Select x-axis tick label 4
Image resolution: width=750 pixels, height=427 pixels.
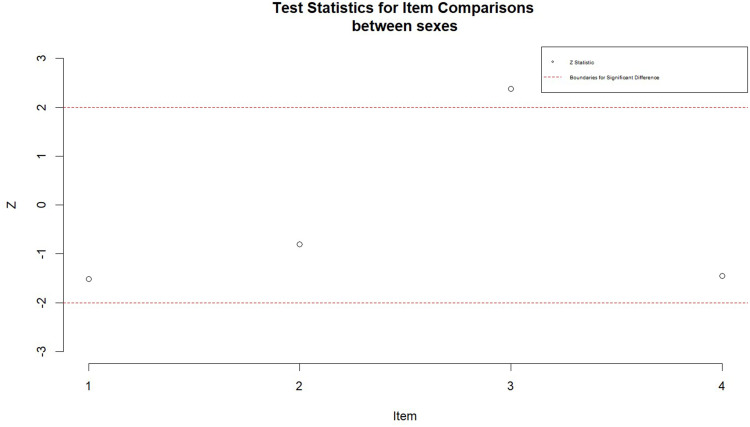[722, 385]
